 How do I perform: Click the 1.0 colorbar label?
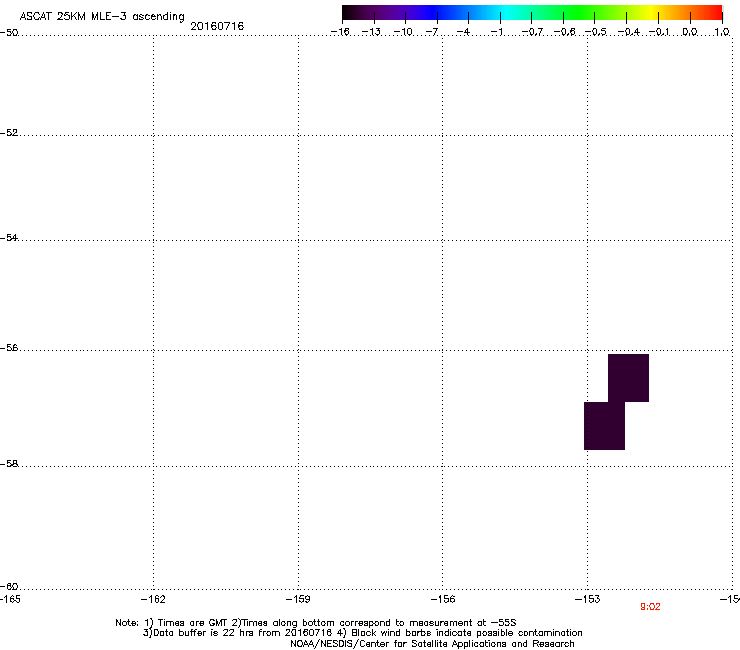tap(722, 32)
